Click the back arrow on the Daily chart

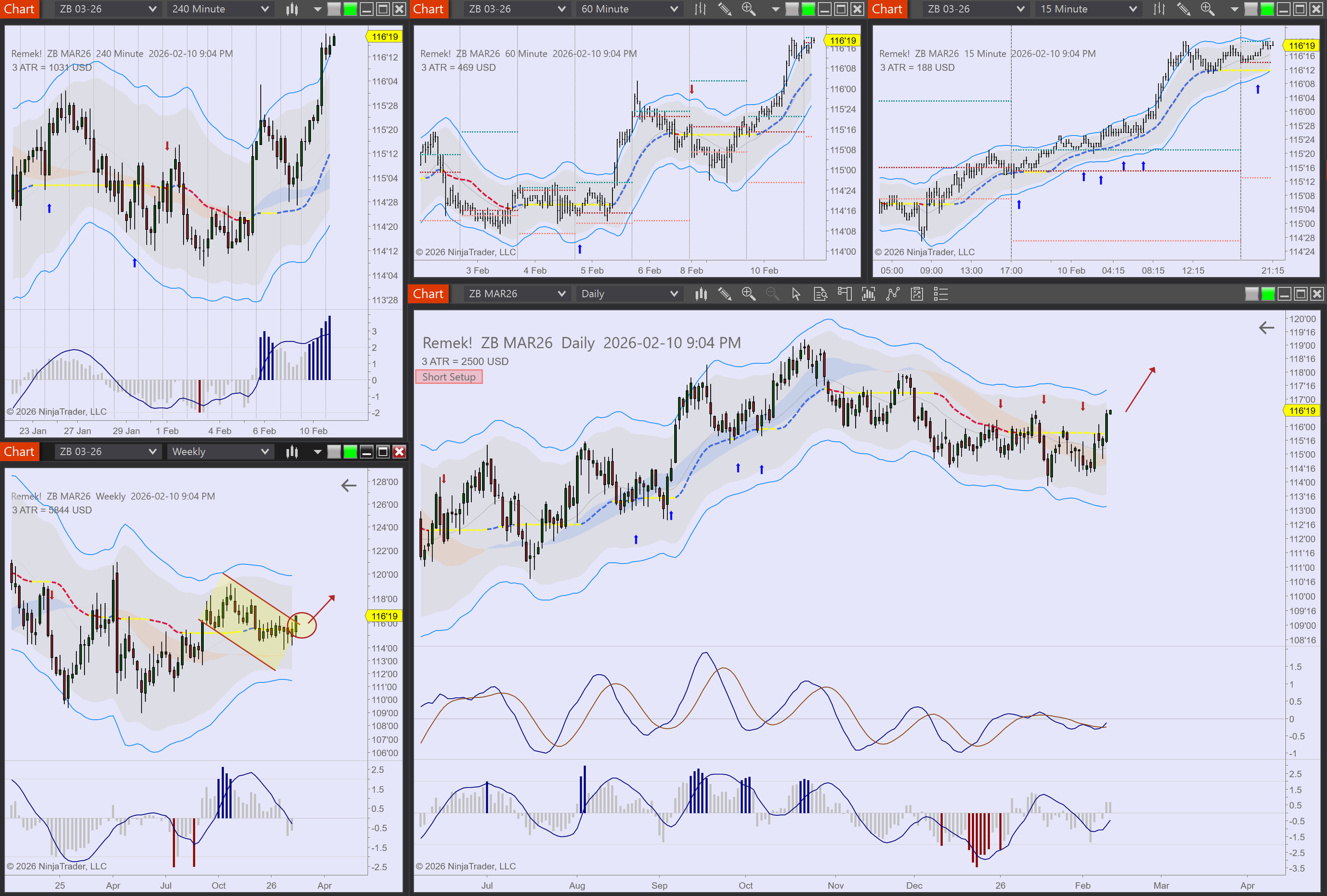click(1266, 328)
